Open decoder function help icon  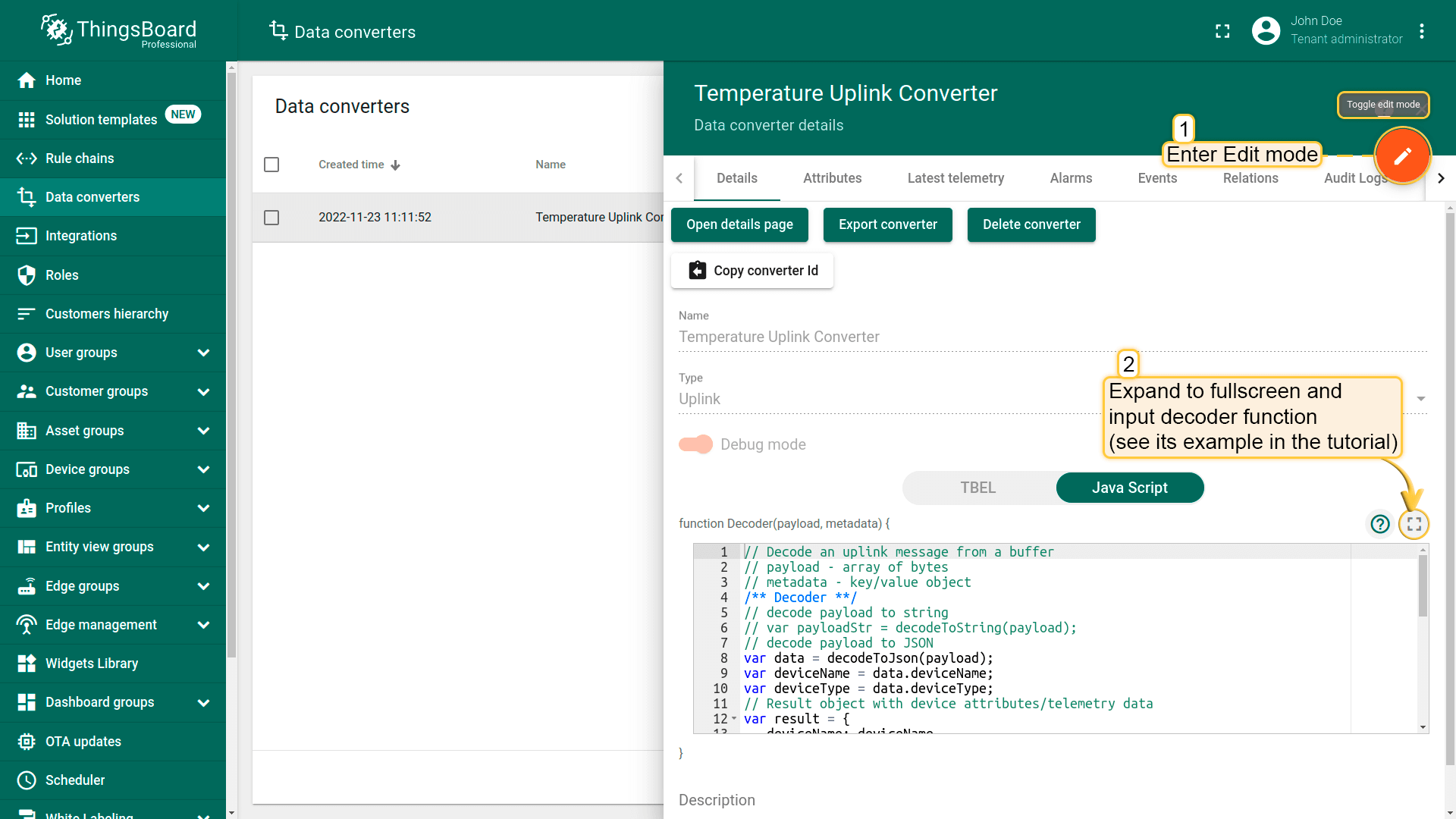tap(1380, 524)
